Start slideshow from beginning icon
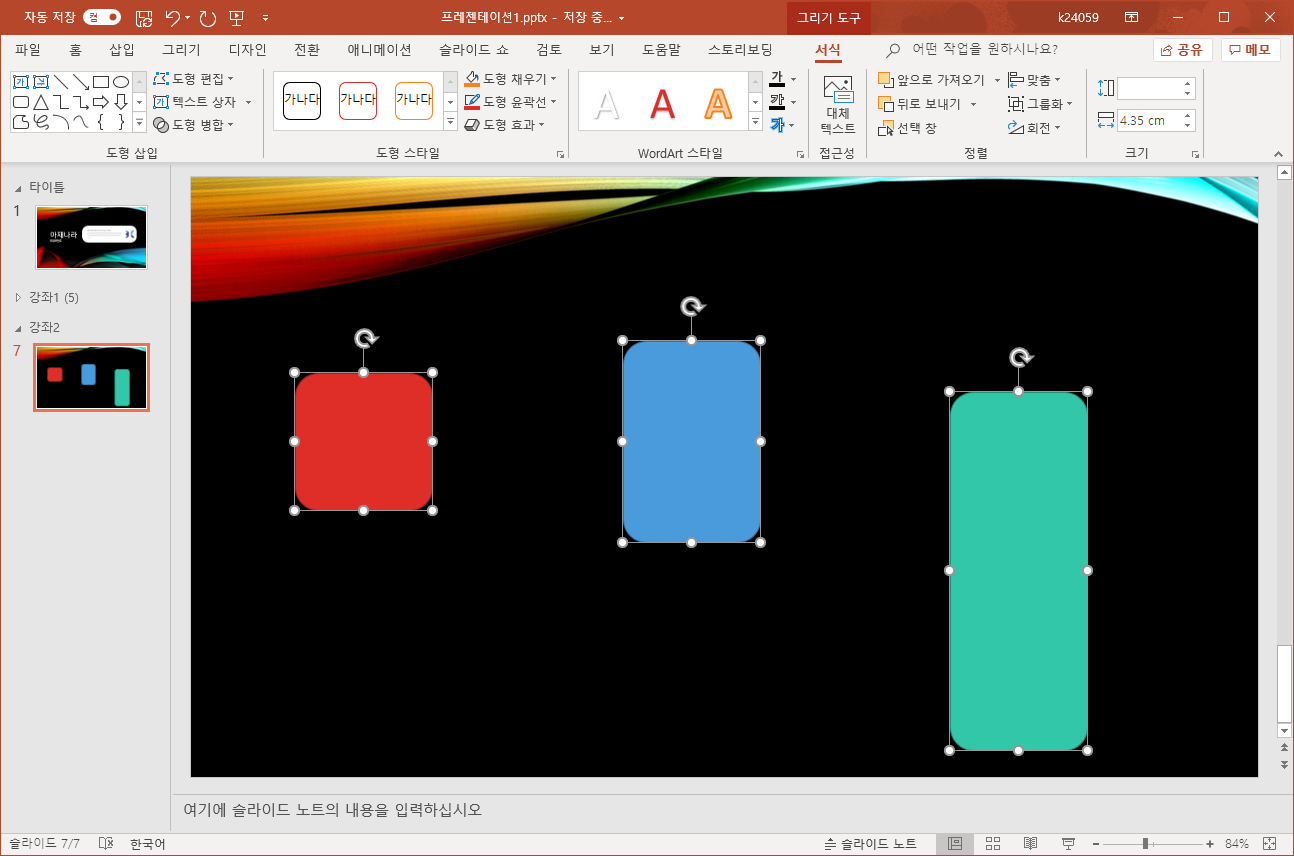1294x856 pixels. click(237, 17)
